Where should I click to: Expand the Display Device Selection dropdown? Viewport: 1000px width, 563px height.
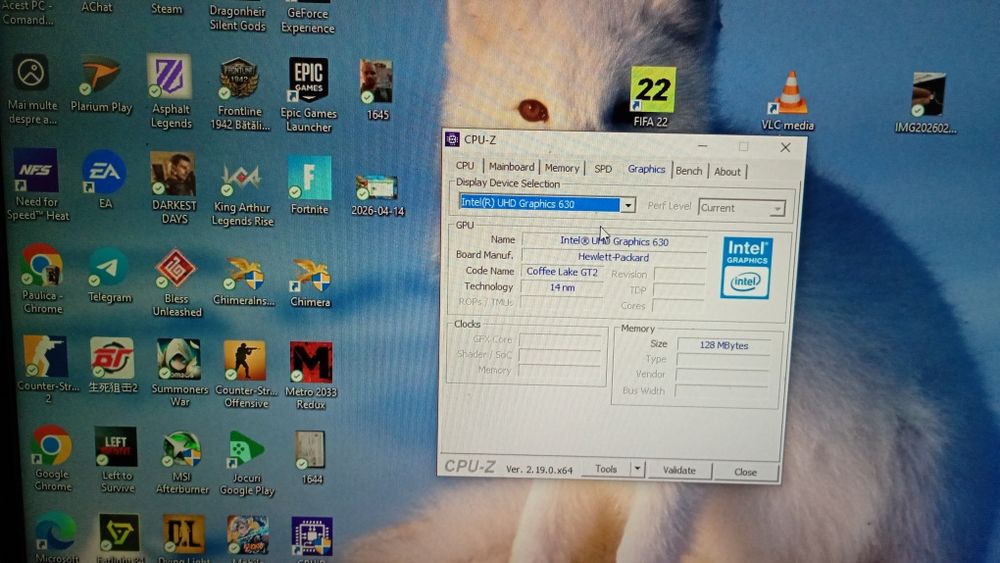click(x=628, y=205)
